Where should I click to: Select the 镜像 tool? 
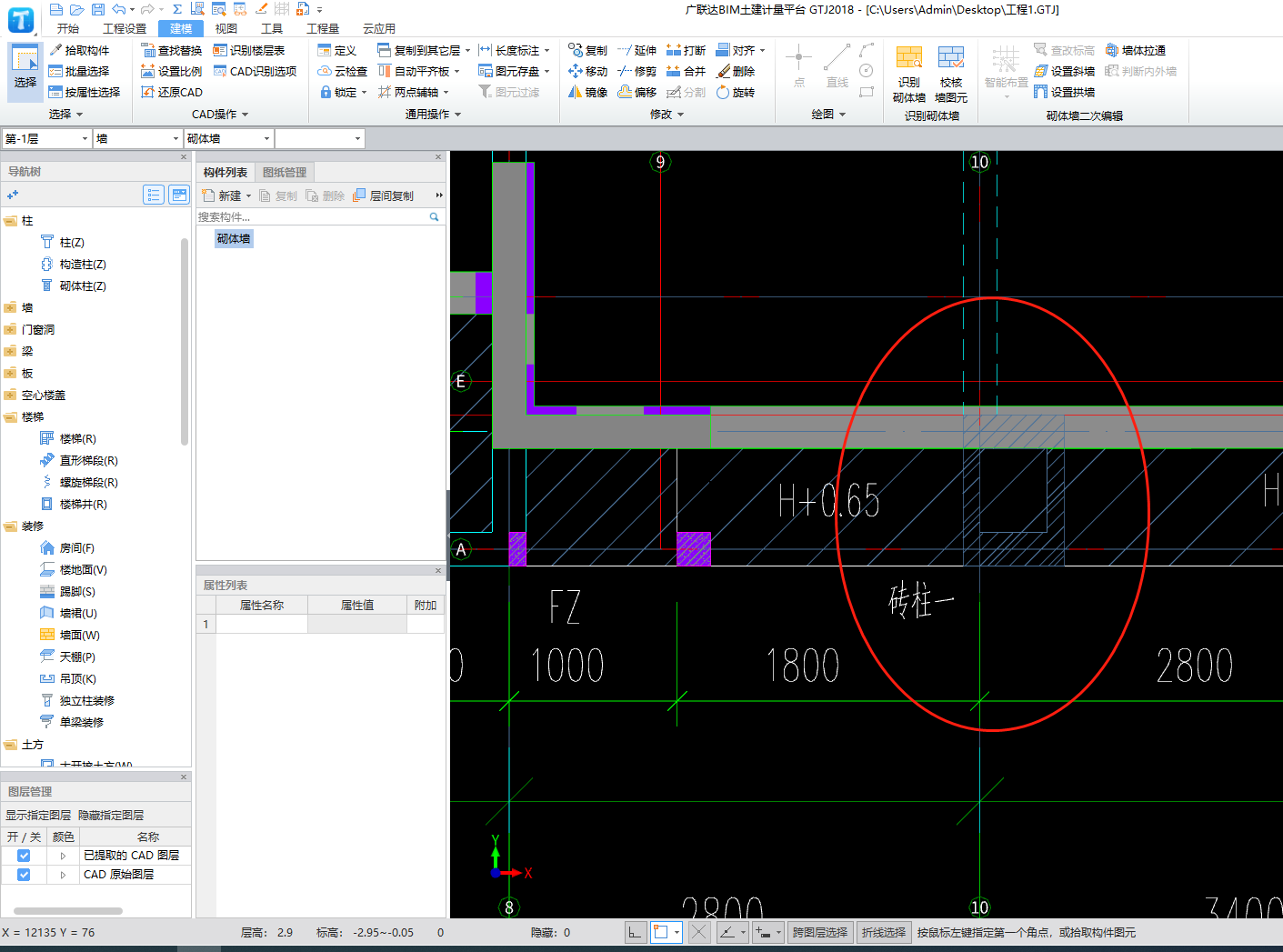click(587, 92)
